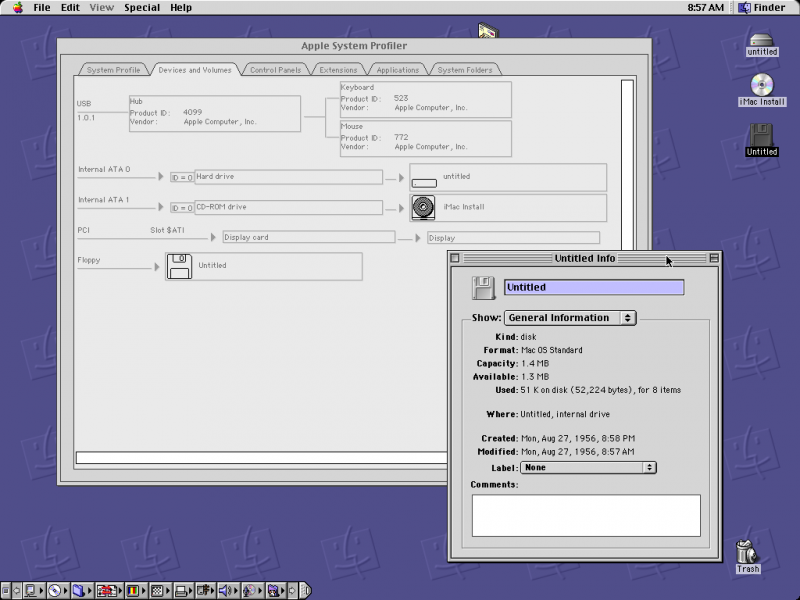Select the Trash icon on desktop

click(747, 557)
